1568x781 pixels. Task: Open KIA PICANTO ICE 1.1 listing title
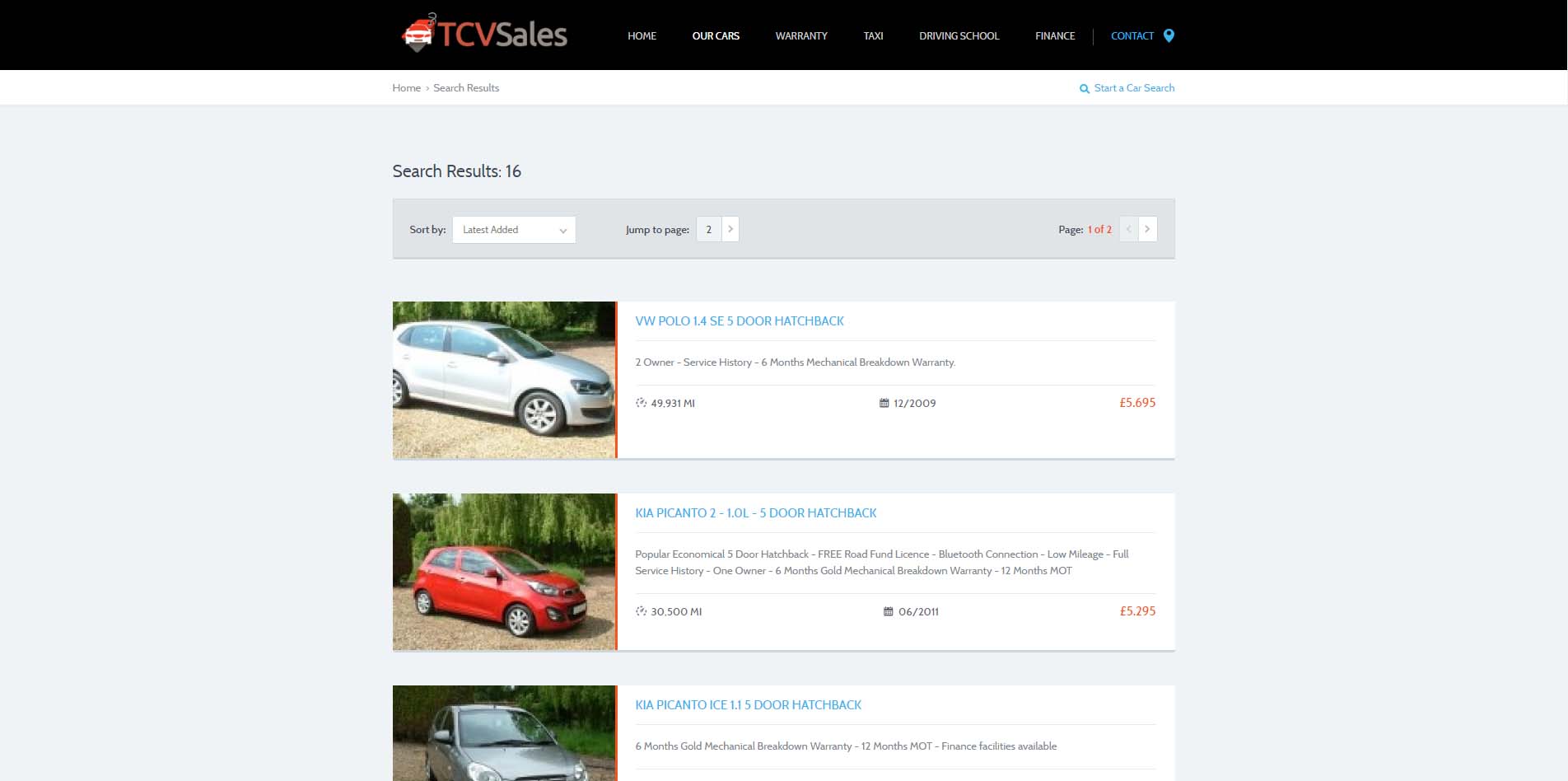click(x=748, y=705)
